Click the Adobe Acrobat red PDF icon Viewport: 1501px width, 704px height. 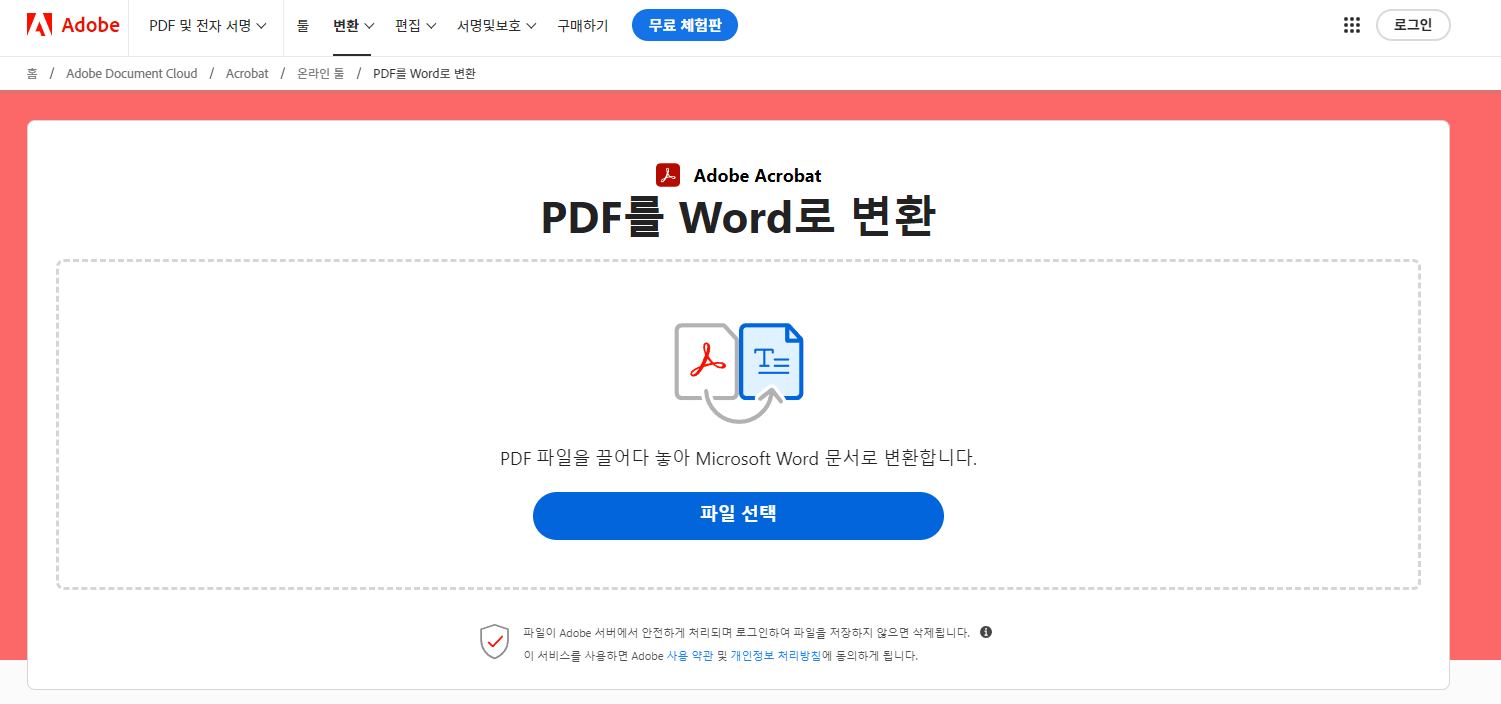click(x=666, y=175)
